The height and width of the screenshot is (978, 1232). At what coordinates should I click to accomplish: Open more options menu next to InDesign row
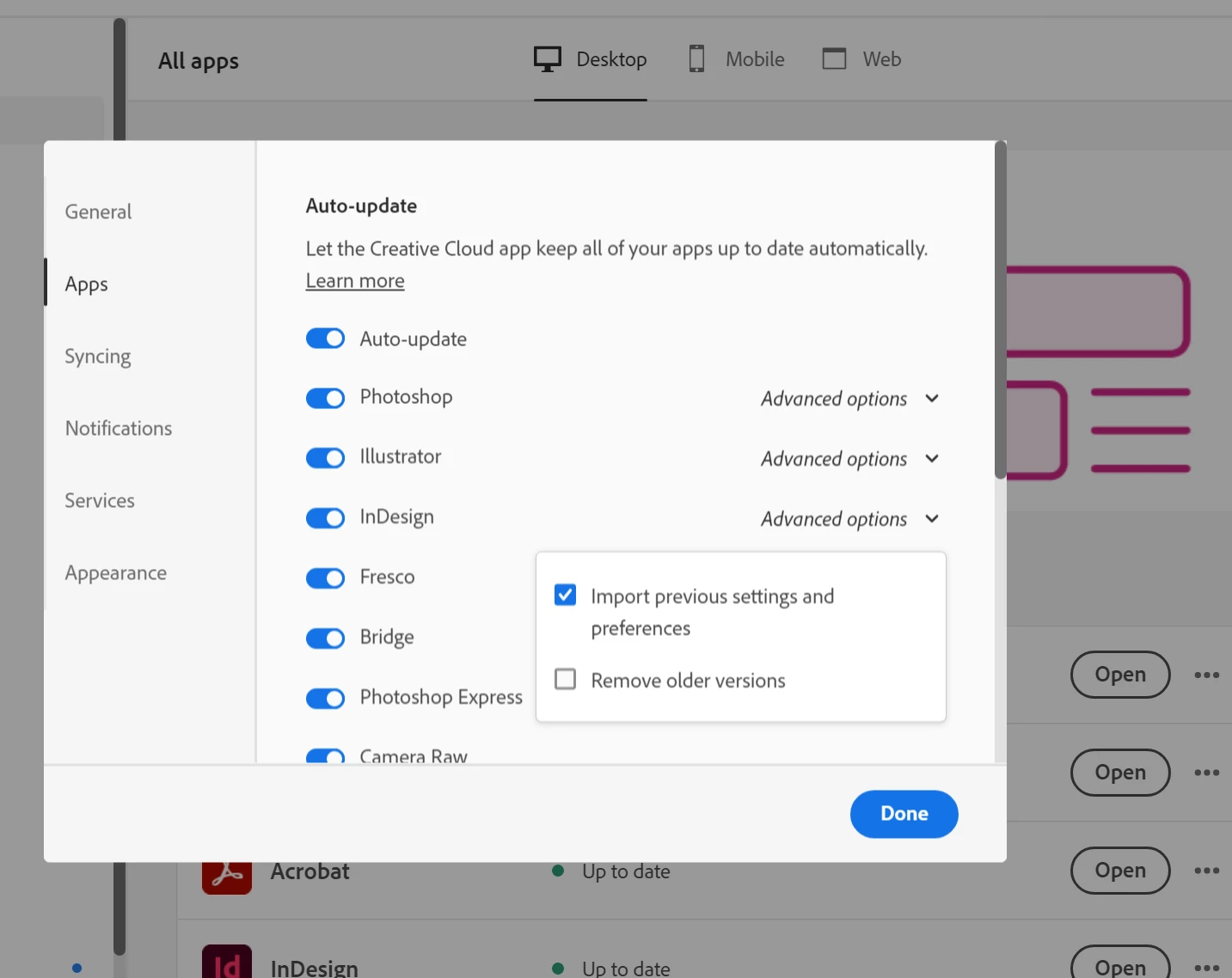coord(1206,969)
